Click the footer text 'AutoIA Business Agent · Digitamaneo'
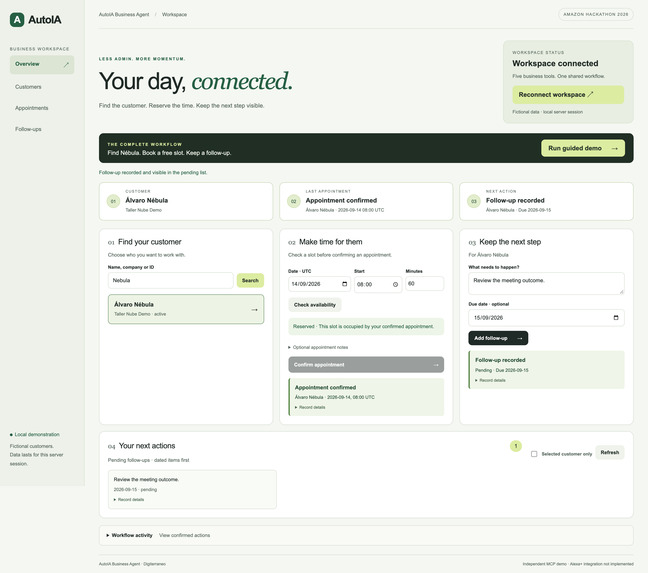 coord(132,564)
